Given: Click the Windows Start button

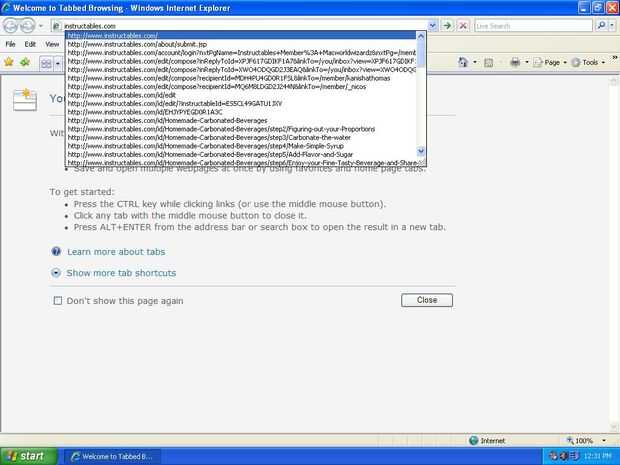Looking at the screenshot, I should pyautogui.click(x=28, y=456).
